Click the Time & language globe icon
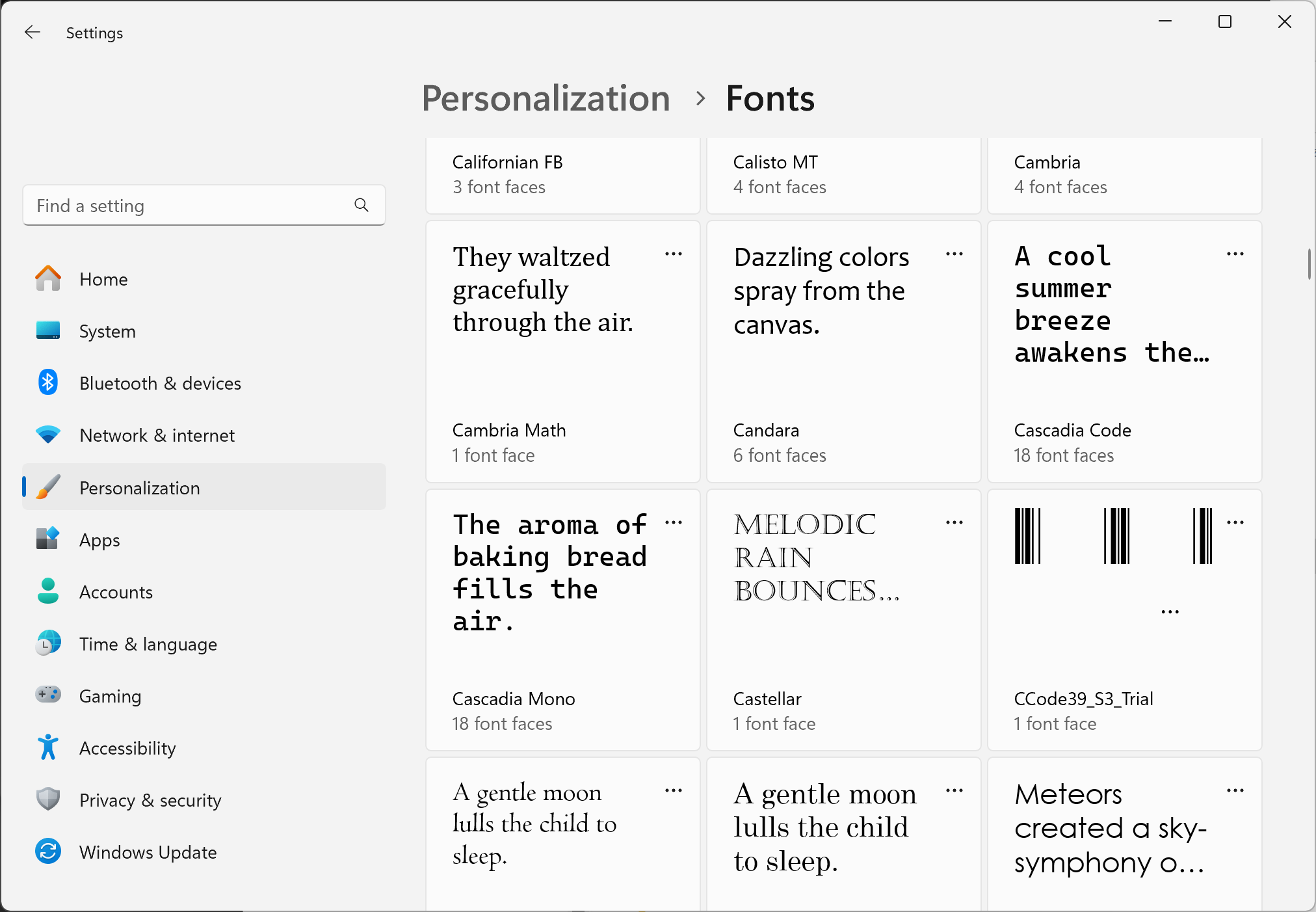Screen dimensions: 1316x912 coord(48,643)
